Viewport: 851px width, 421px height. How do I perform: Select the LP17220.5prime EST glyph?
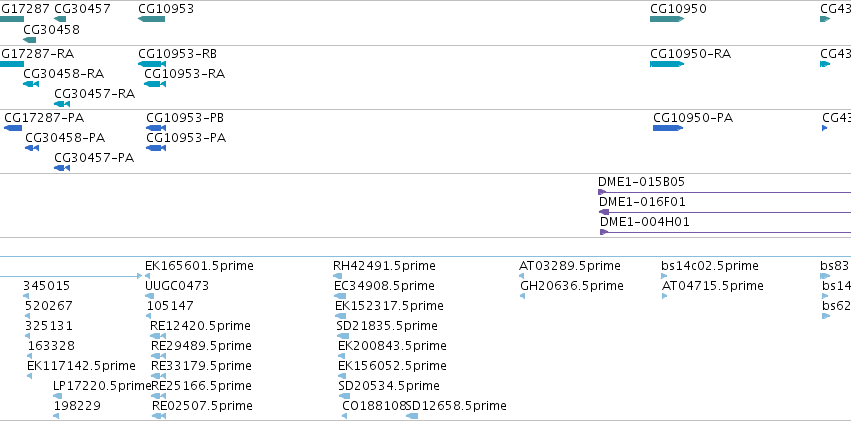coord(58,396)
